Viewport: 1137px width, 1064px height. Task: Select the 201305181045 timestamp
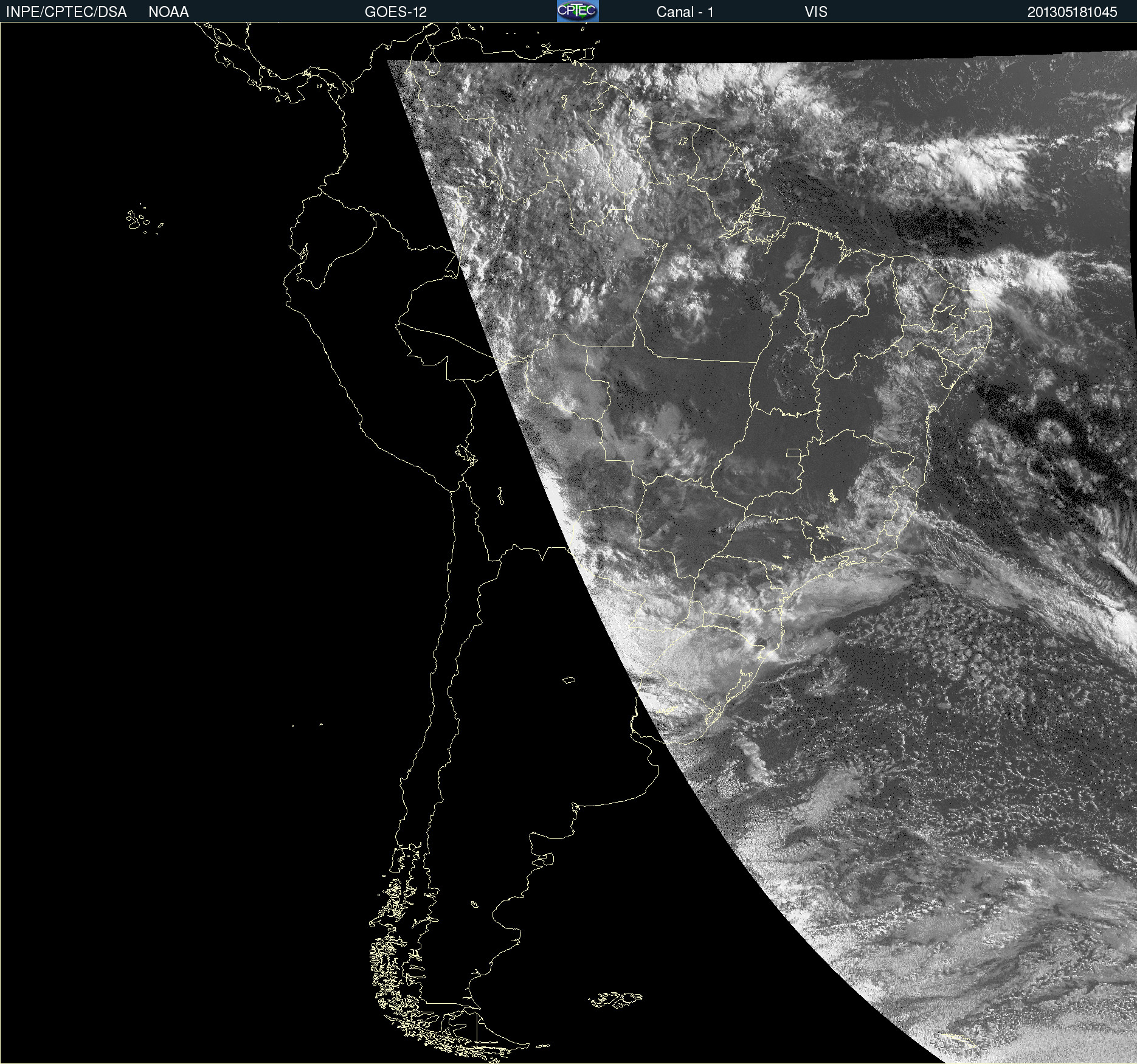click(x=1072, y=12)
